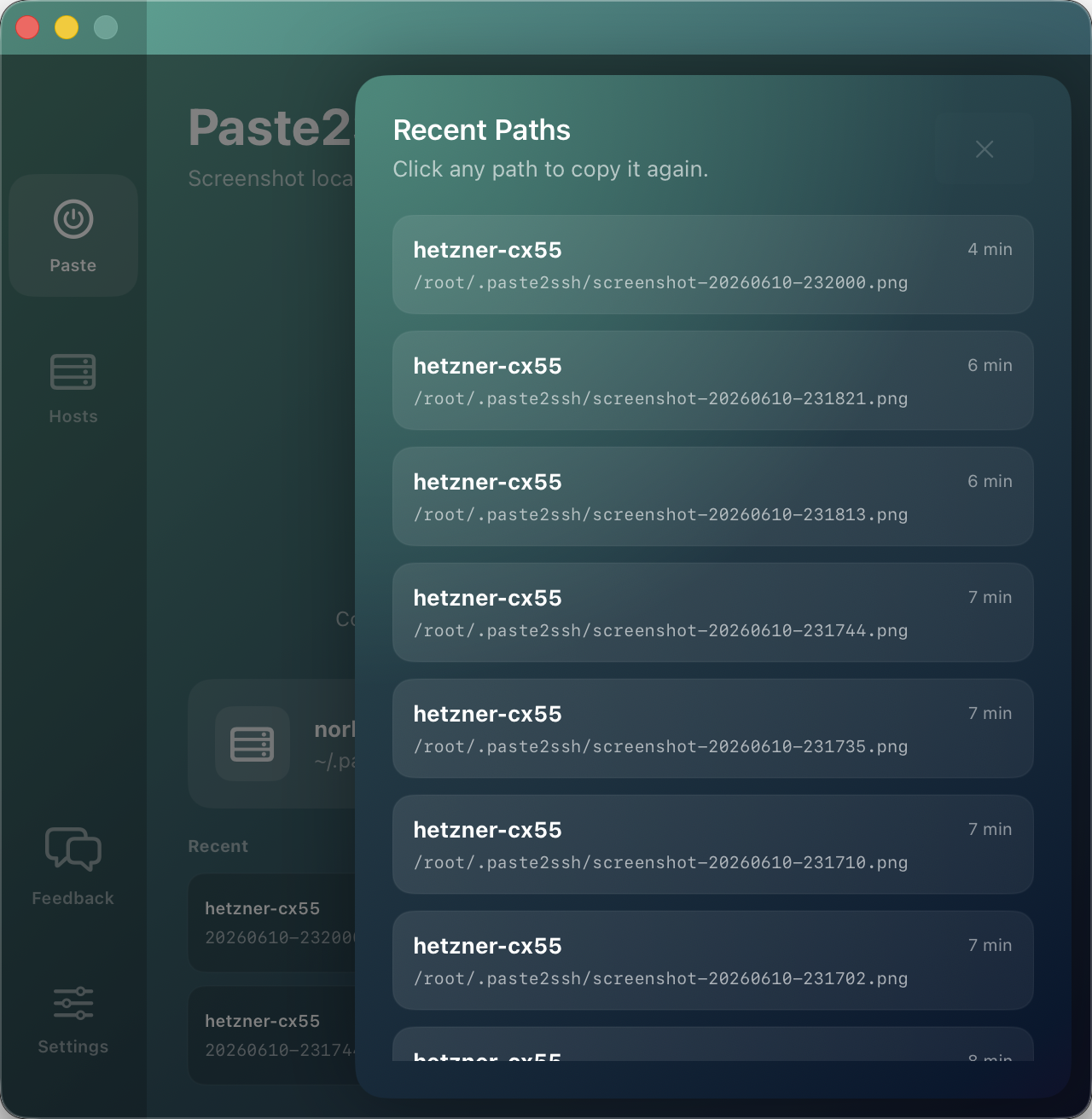Screen dimensions: 1092x1119
Task: Click the 4 min timestamp
Action: point(990,249)
